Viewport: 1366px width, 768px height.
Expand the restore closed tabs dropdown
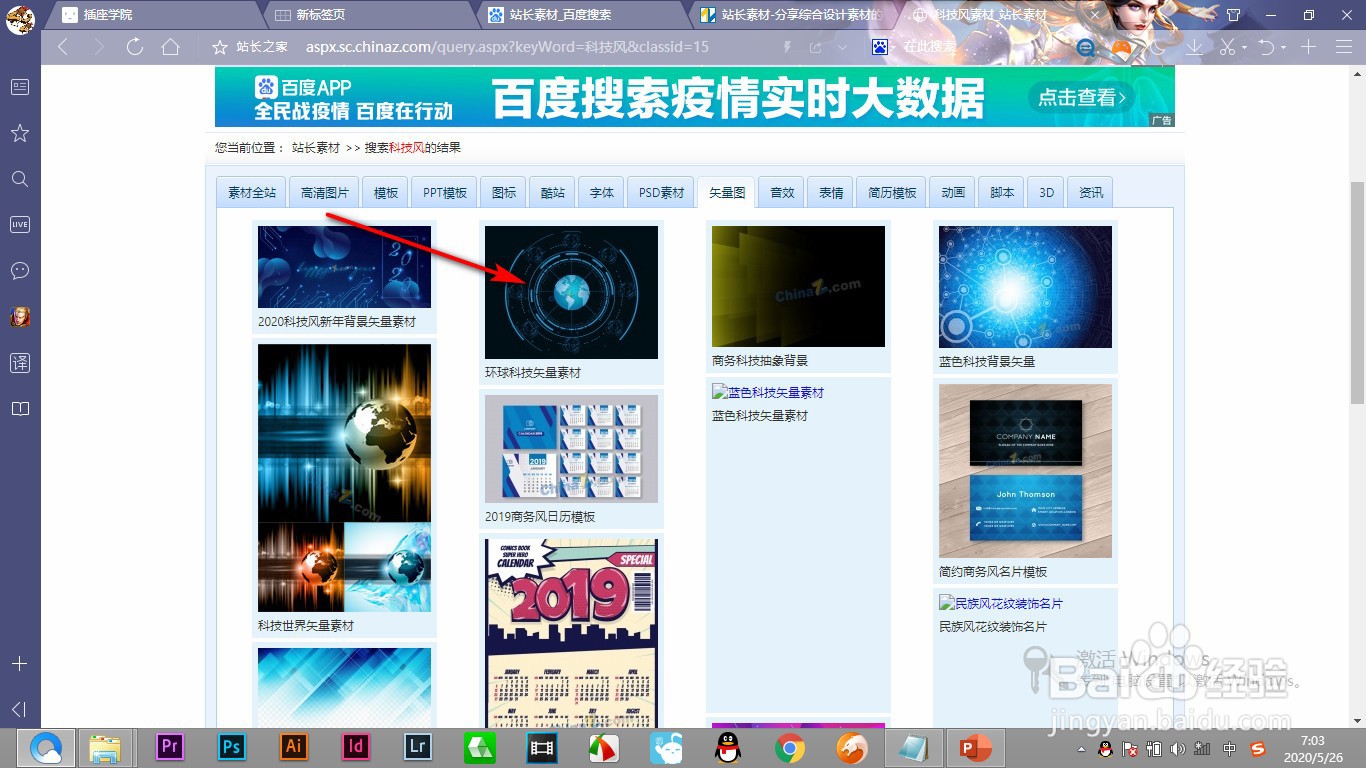(1283, 46)
